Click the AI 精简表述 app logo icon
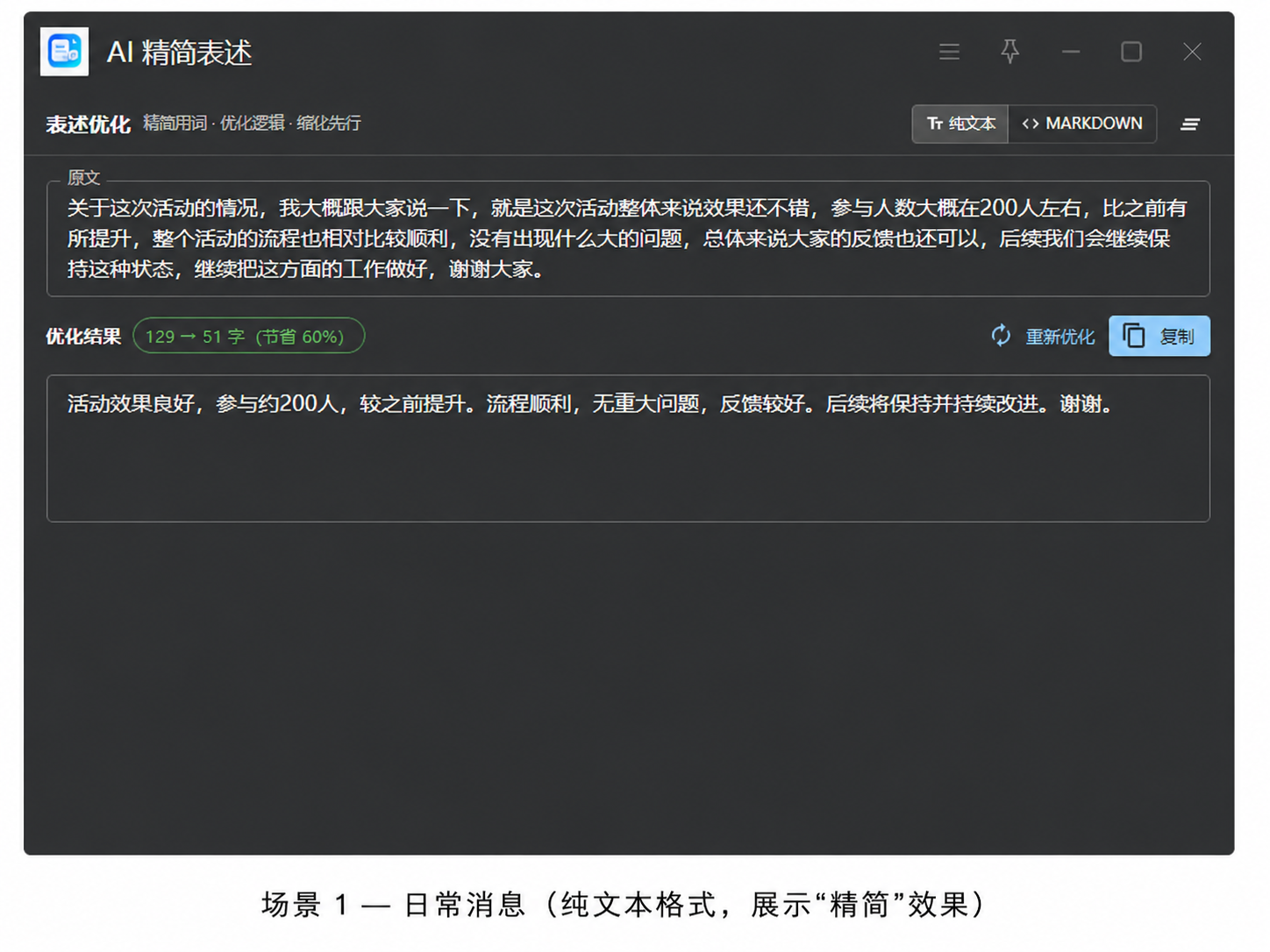Image resolution: width=1270 pixels, height=952 pixels. pyautogui.click(x=64, y=52)
